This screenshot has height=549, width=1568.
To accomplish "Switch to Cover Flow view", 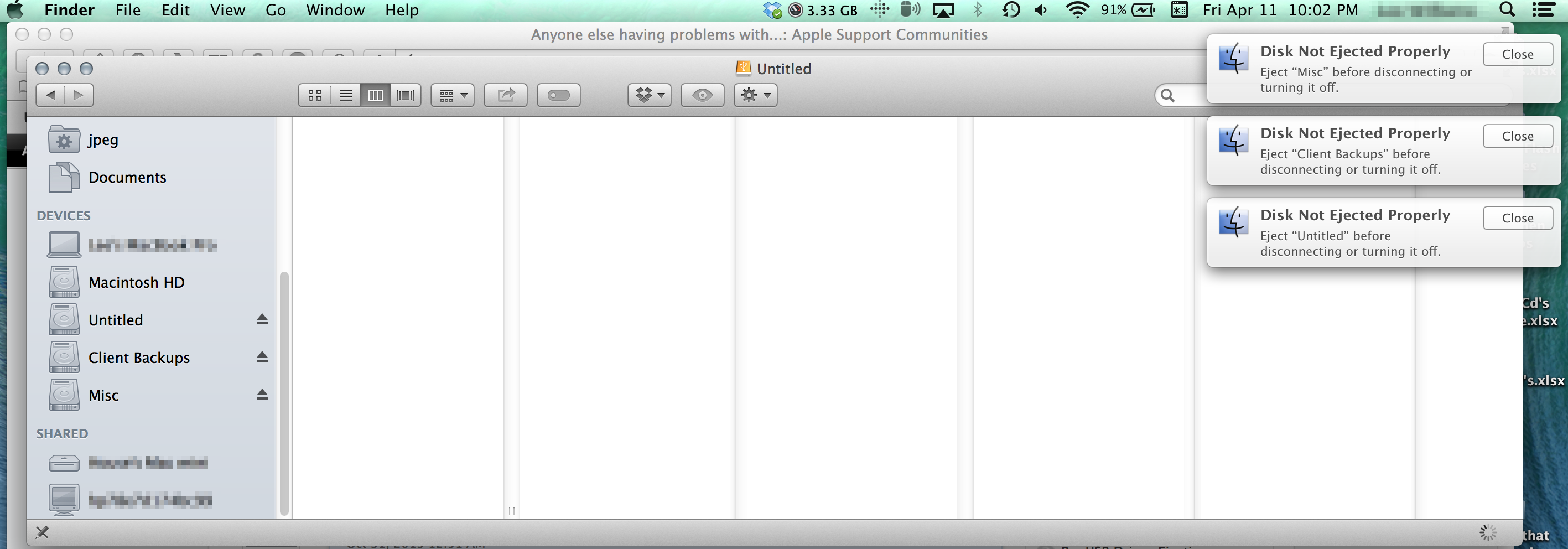I will click(x=406, y=95).
